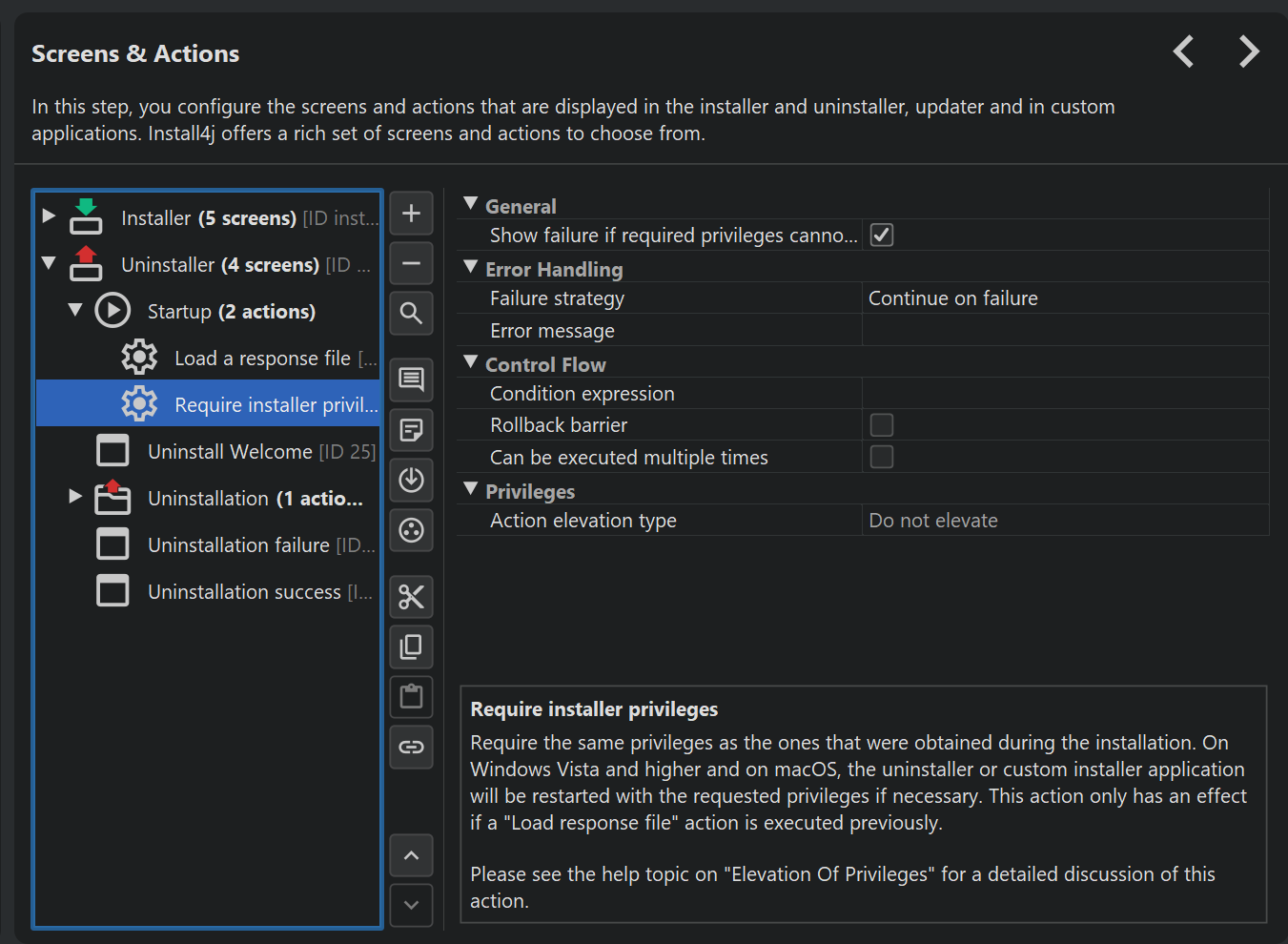Select the Load a response file action
Screen dimensions: 1288x944
click(x=262, y=359)
